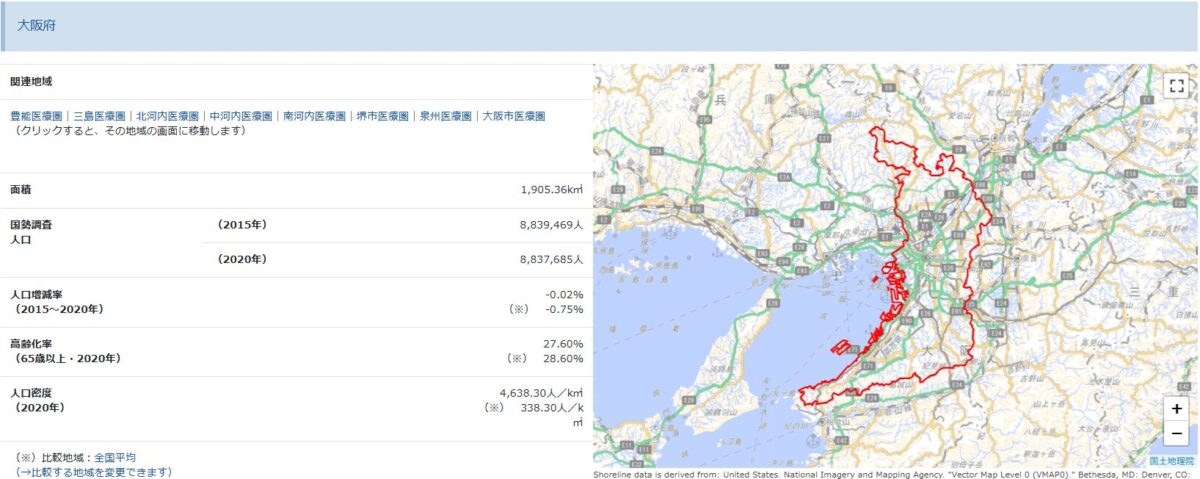Open the 豊能医療圏 region page
The image size is (1200, 479).
[37, 116]
